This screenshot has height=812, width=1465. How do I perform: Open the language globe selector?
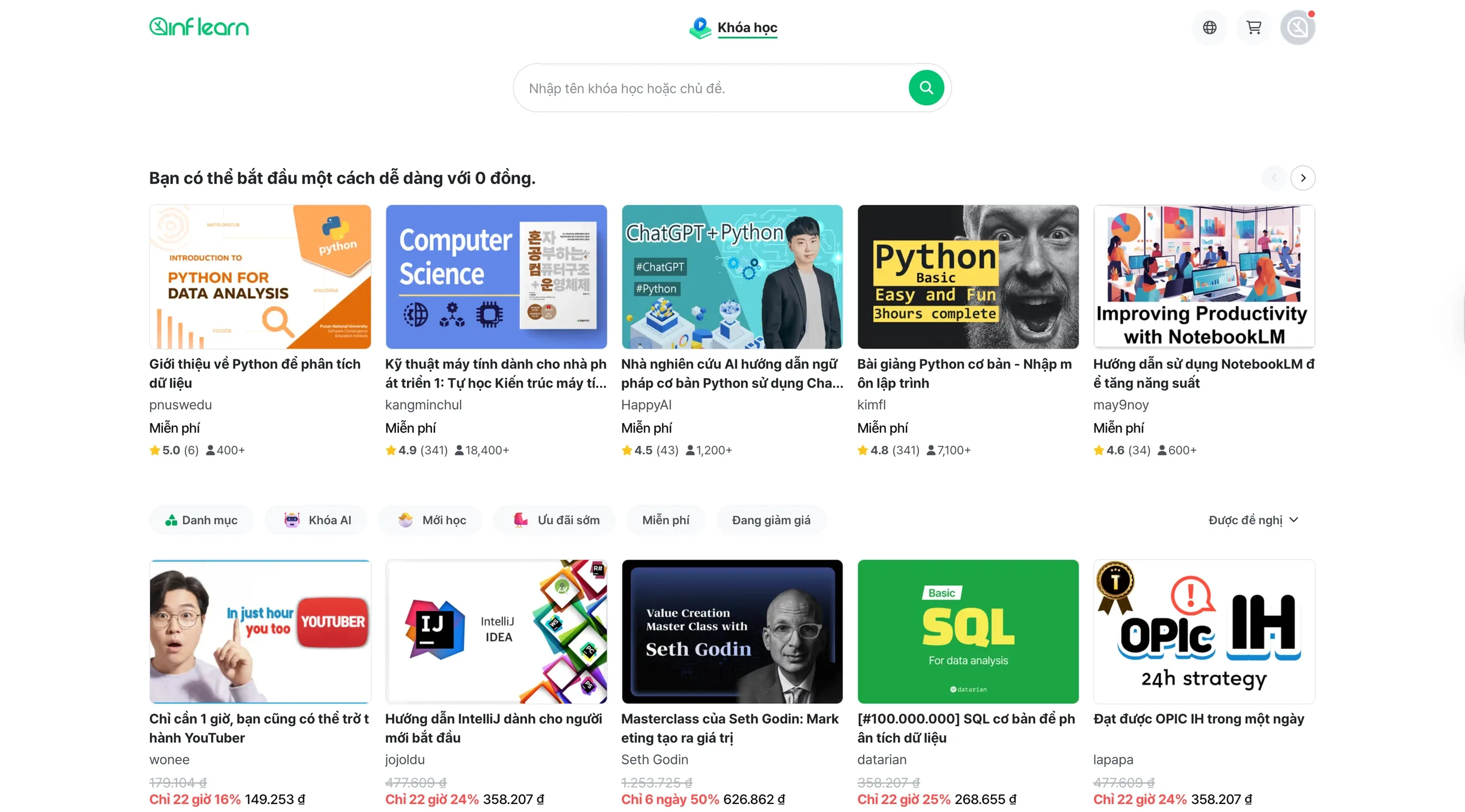pos(1209,27)
